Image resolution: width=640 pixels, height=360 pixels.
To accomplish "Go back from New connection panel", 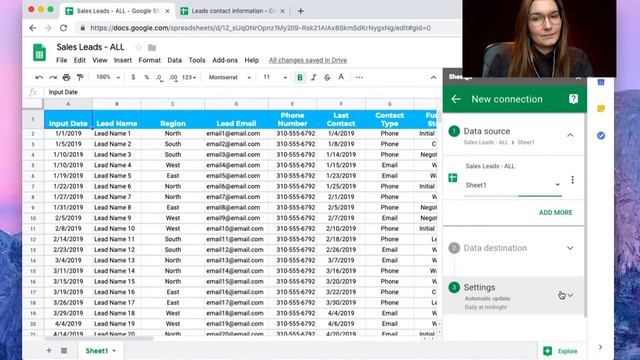I will coord(456,99).
